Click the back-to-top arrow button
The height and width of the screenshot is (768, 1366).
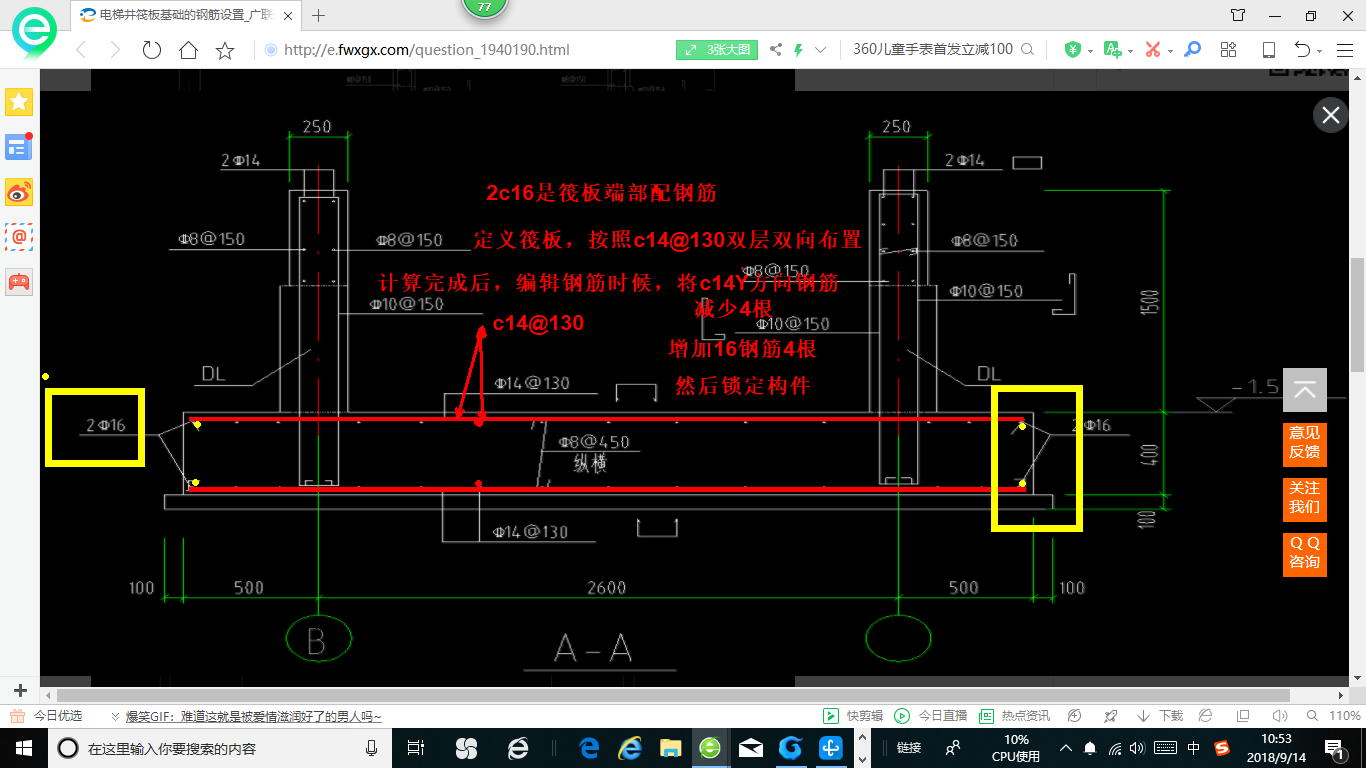pyautogui.click(x=1305, y=390)
